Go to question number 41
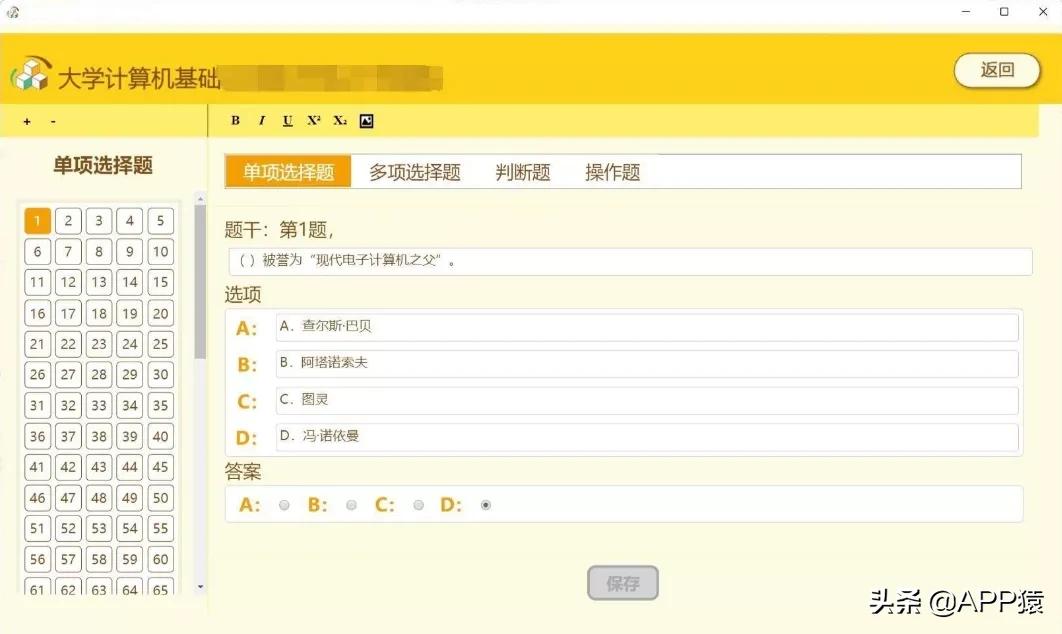 [37, 467]
